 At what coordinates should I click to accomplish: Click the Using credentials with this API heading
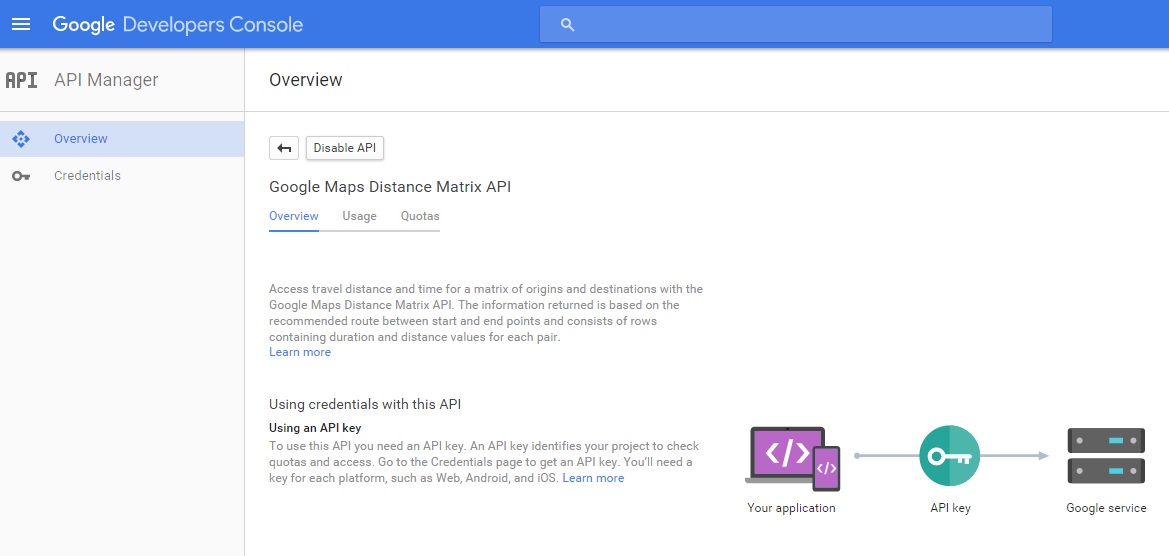[365, 405]
